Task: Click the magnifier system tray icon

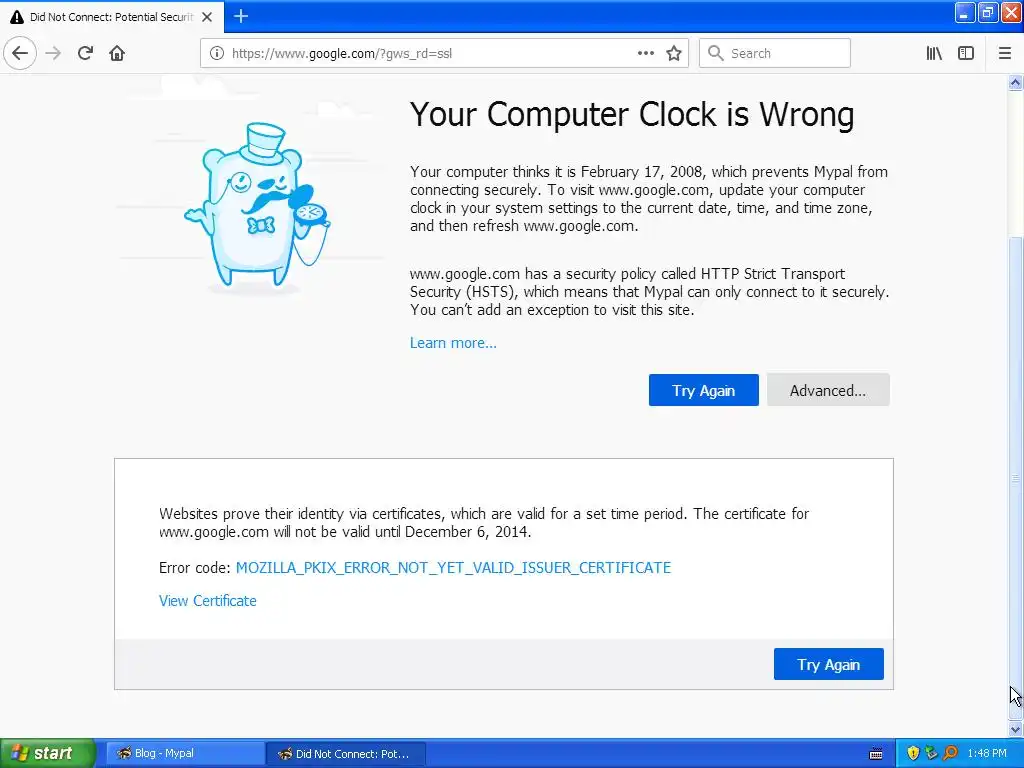Action: (950, 753)
